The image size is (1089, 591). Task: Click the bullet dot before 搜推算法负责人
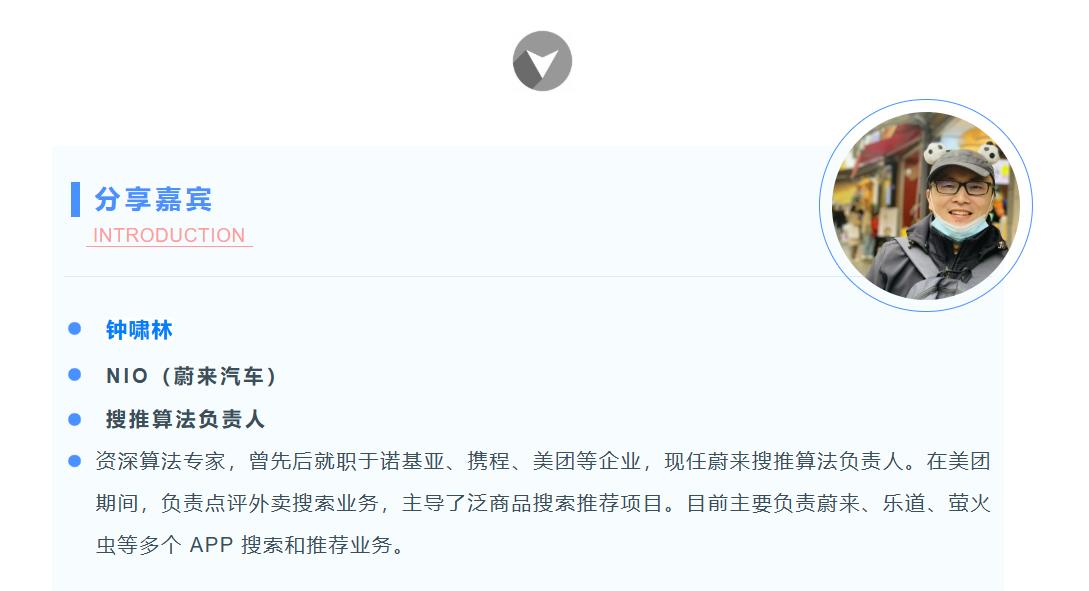point(75,419)
